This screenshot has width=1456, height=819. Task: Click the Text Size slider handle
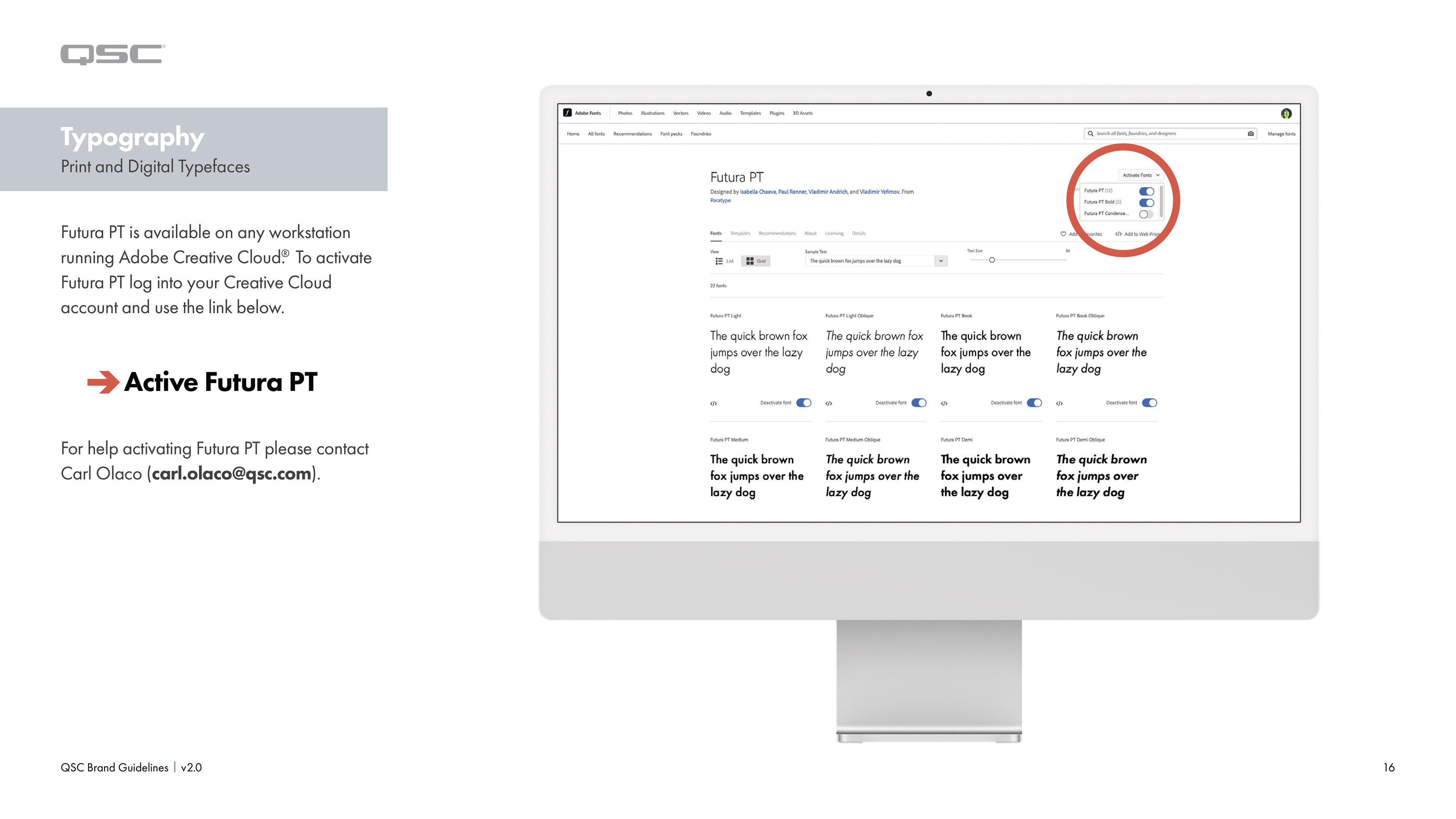pos(992,260)
